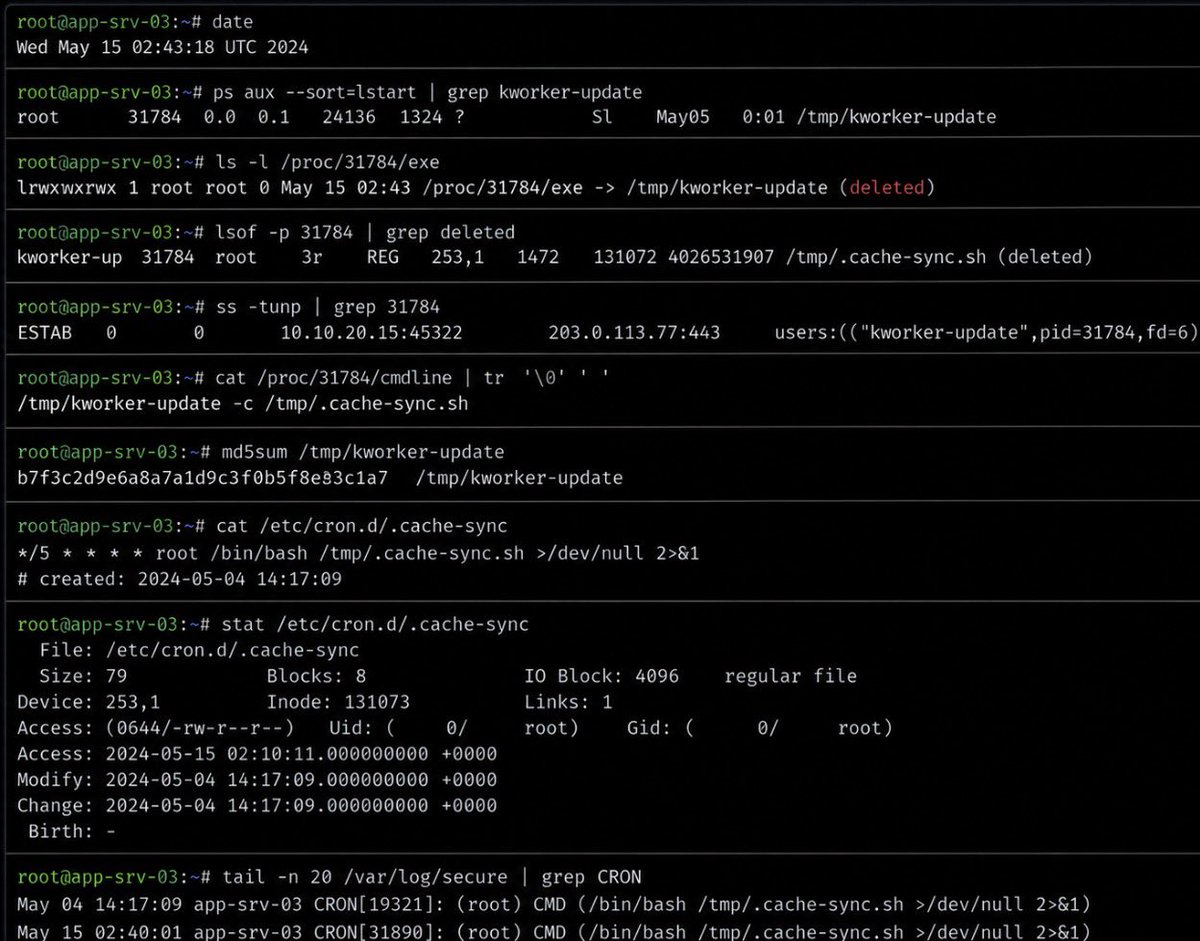Click '(0644/-rw-r--r--)' permissions text
The image size is (1200, 941).
199,728
